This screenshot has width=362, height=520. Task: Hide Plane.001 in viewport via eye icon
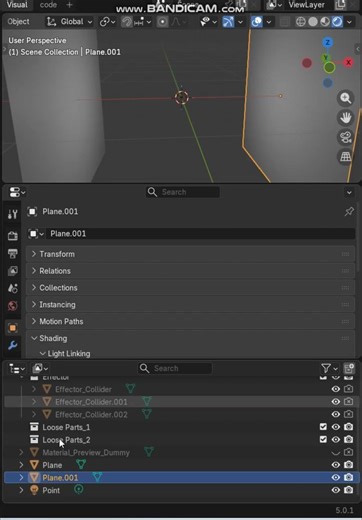click(x=336, y=477)
